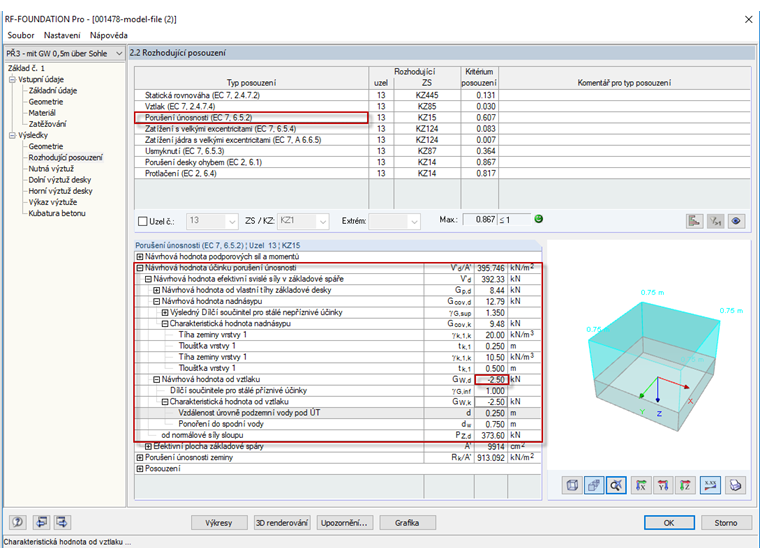Open the Extrém dropdown
This screenshot has height=560, width=760.
tap(413, 222)
